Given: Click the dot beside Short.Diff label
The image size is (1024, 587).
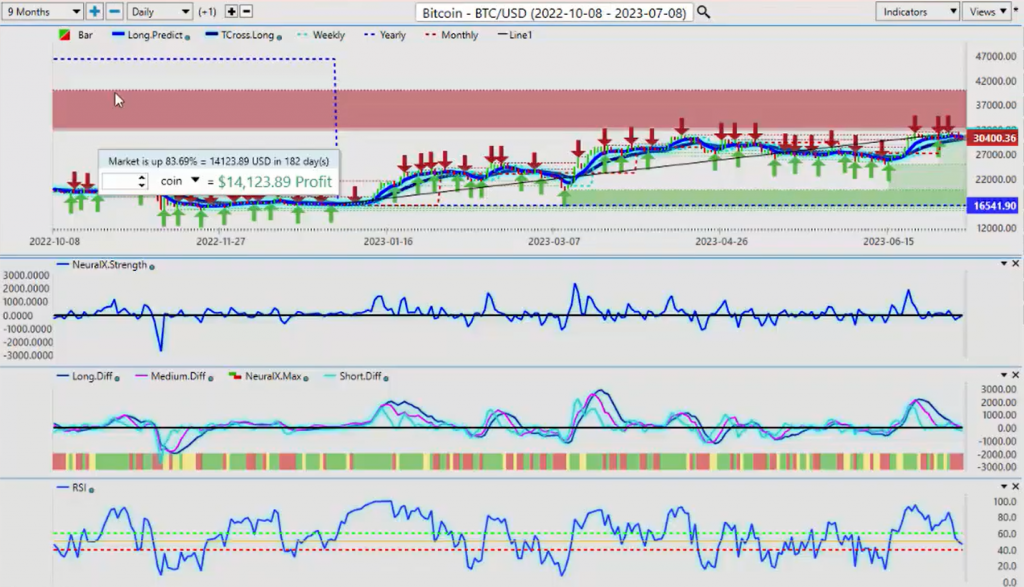Looking at the screenshot, I should (386, 378).
